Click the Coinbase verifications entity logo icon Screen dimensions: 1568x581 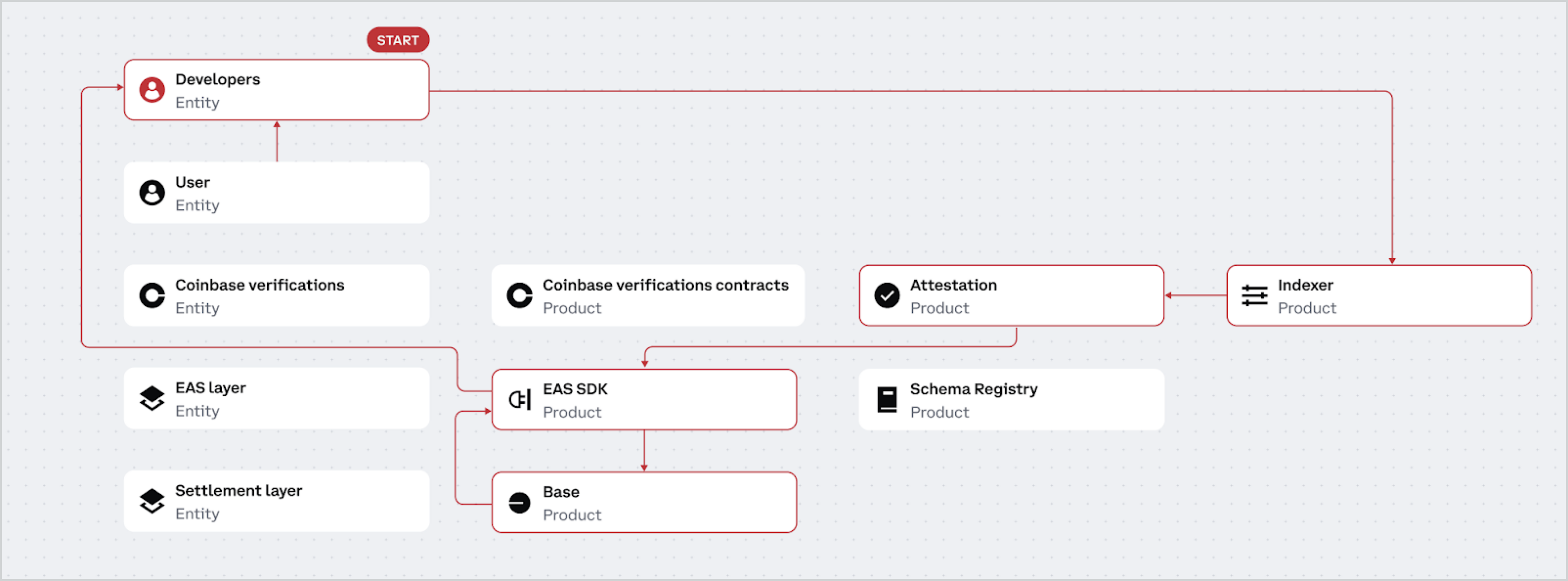click(152, 295)
